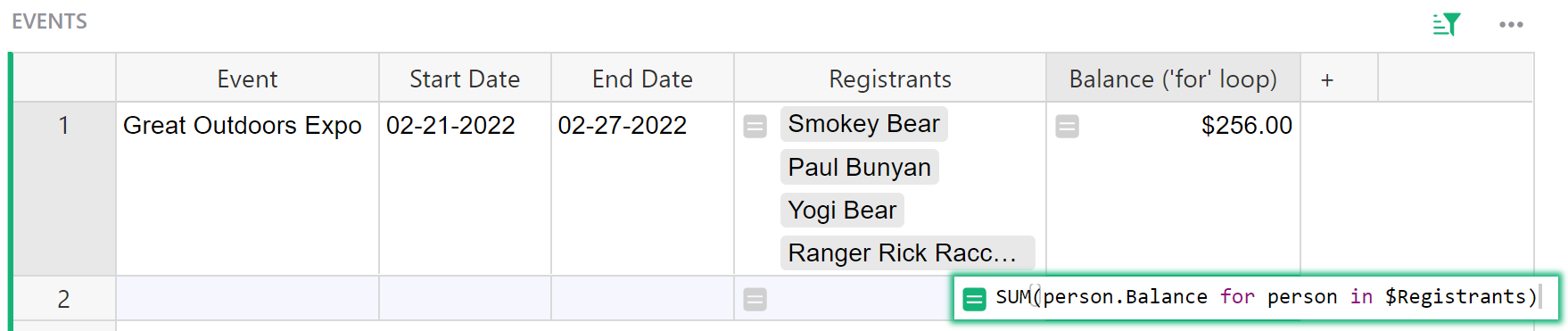
Task: Click the Smokey Bear registrant token
Action: (863, 124)
